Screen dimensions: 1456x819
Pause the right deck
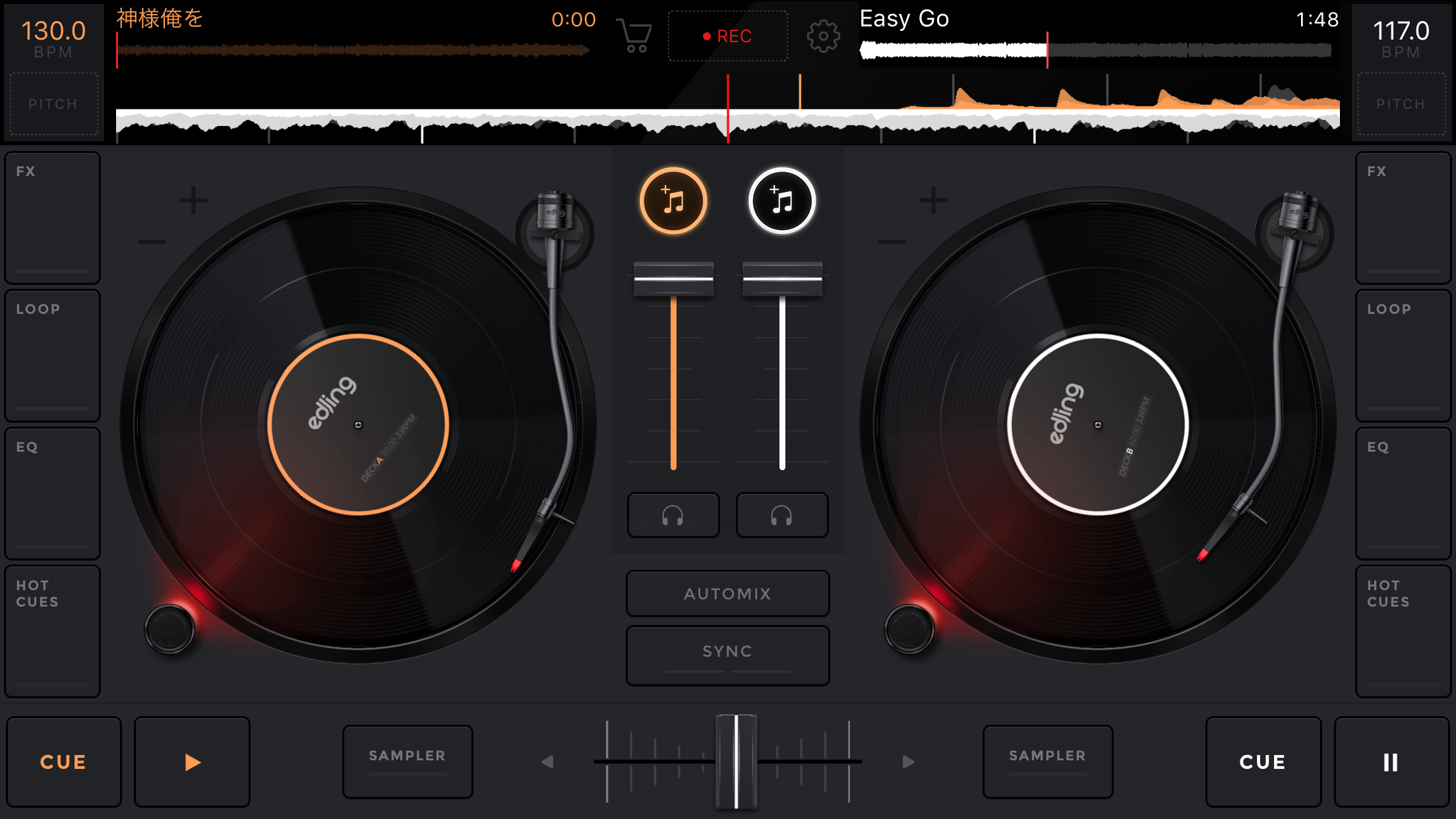(x=1391, y=762)
